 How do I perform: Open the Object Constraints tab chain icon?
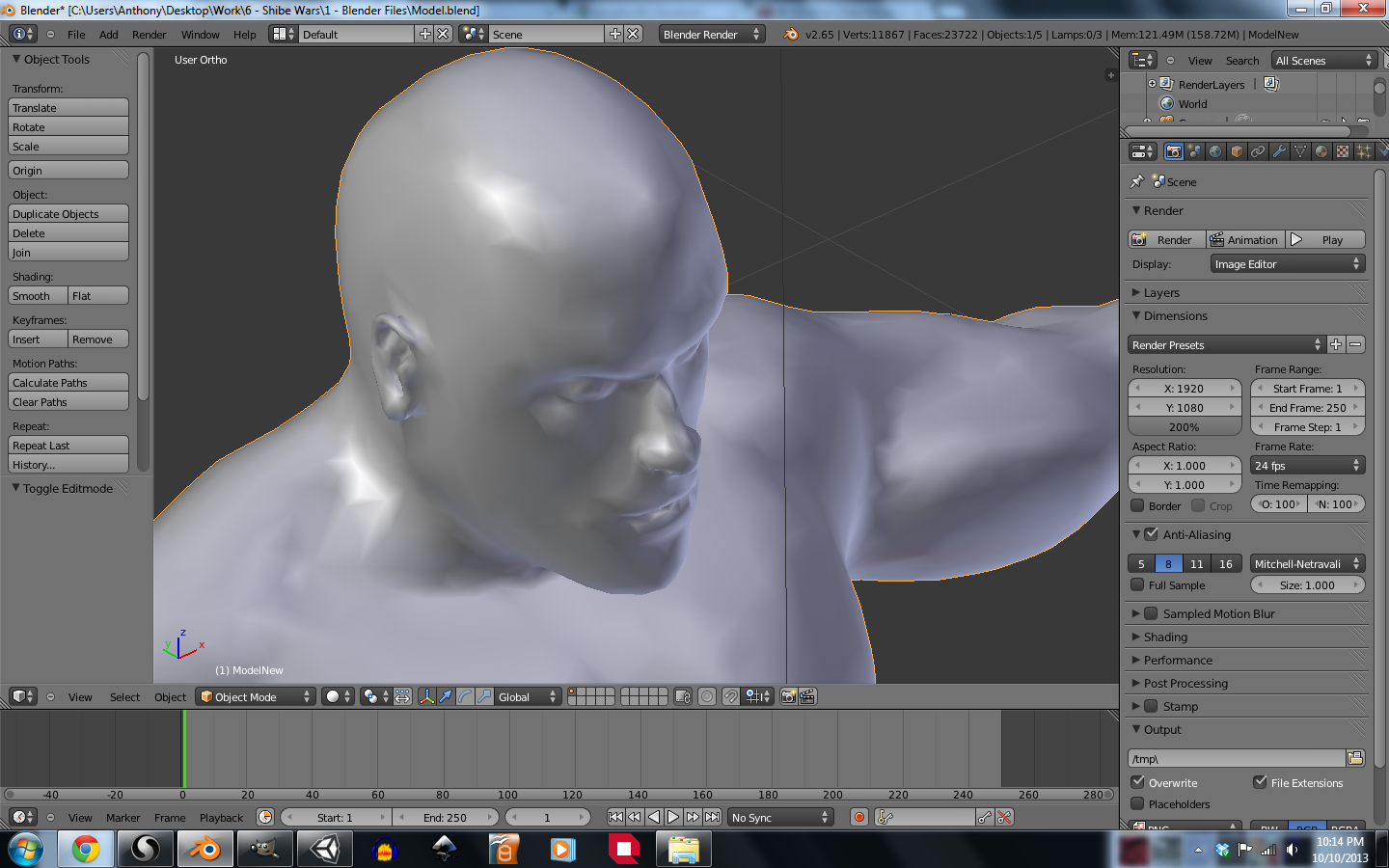click(x=1258, y=151)
